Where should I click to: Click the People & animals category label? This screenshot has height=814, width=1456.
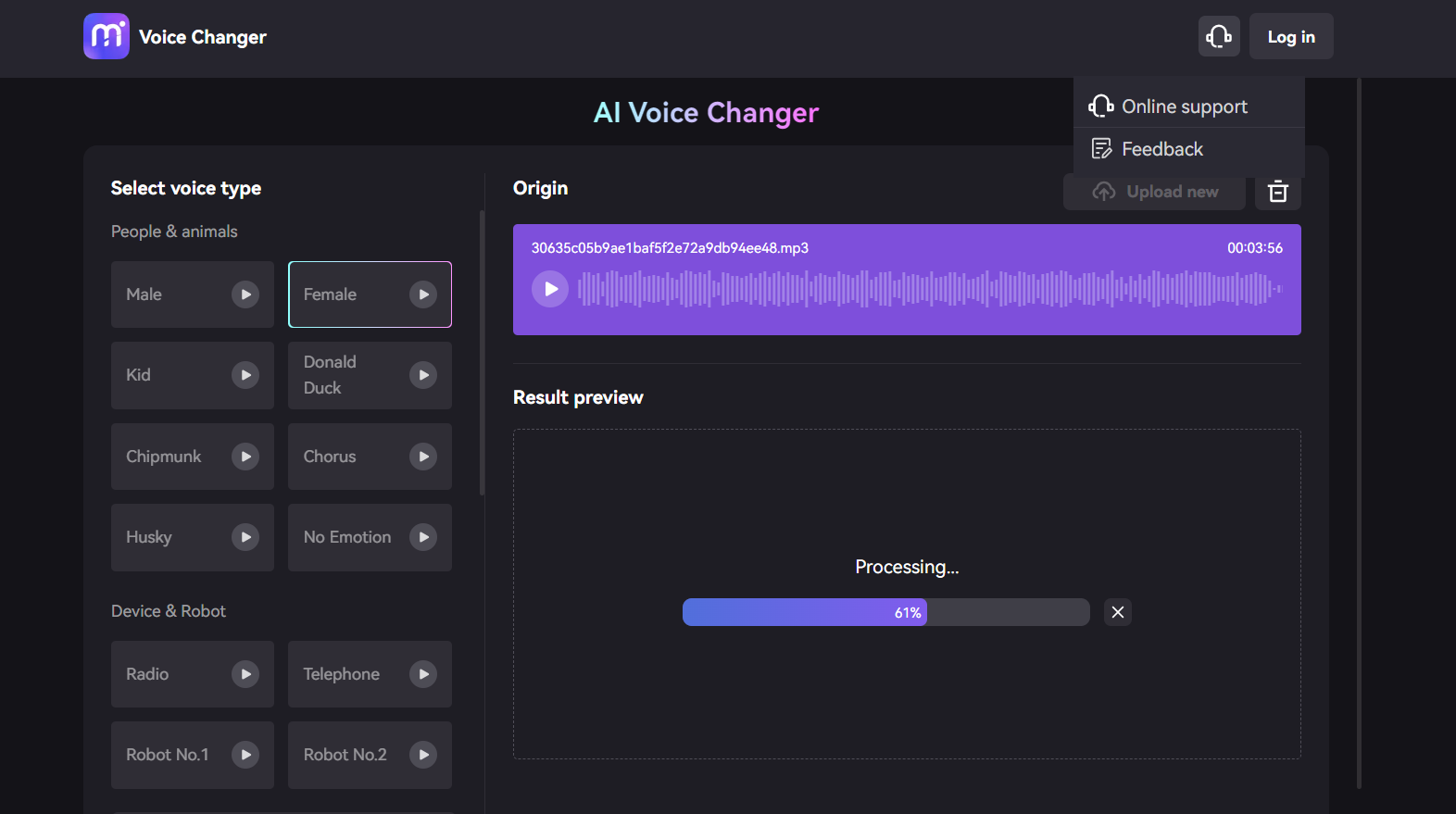click(174, 232)
